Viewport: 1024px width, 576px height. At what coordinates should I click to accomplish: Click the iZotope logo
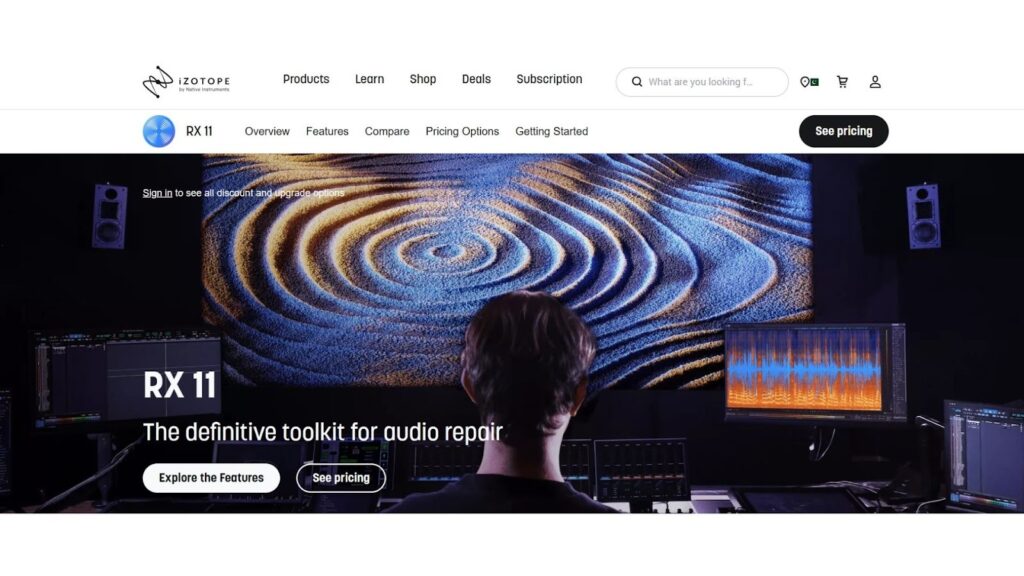point(186,80)
